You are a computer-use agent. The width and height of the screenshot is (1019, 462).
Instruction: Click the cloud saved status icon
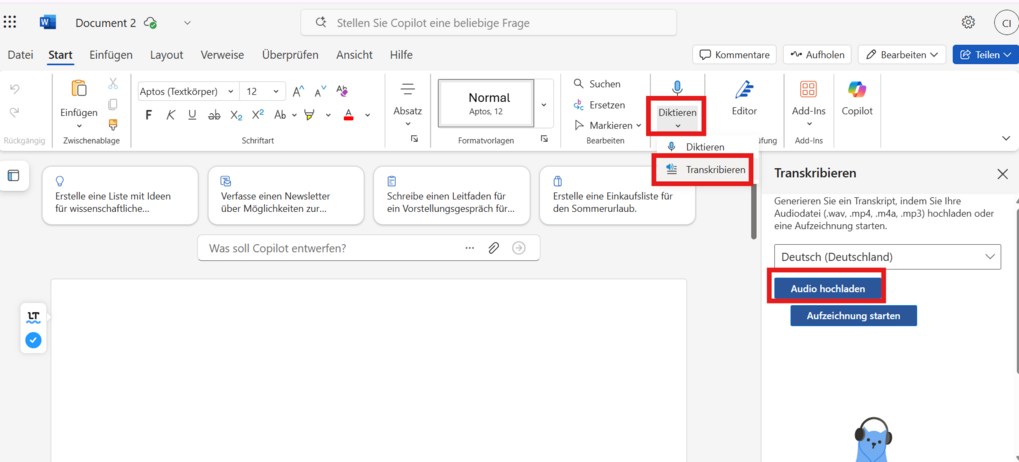(151, 23)
